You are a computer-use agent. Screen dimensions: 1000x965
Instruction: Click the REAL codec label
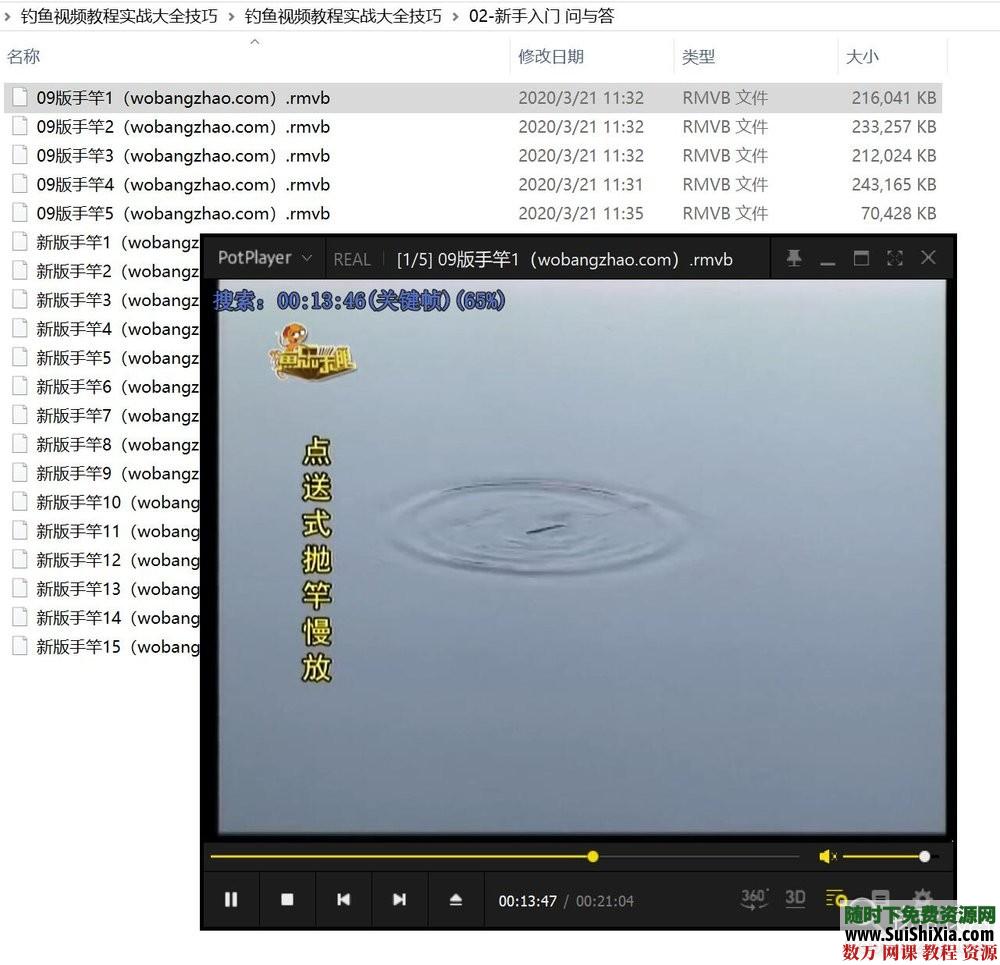352,258
